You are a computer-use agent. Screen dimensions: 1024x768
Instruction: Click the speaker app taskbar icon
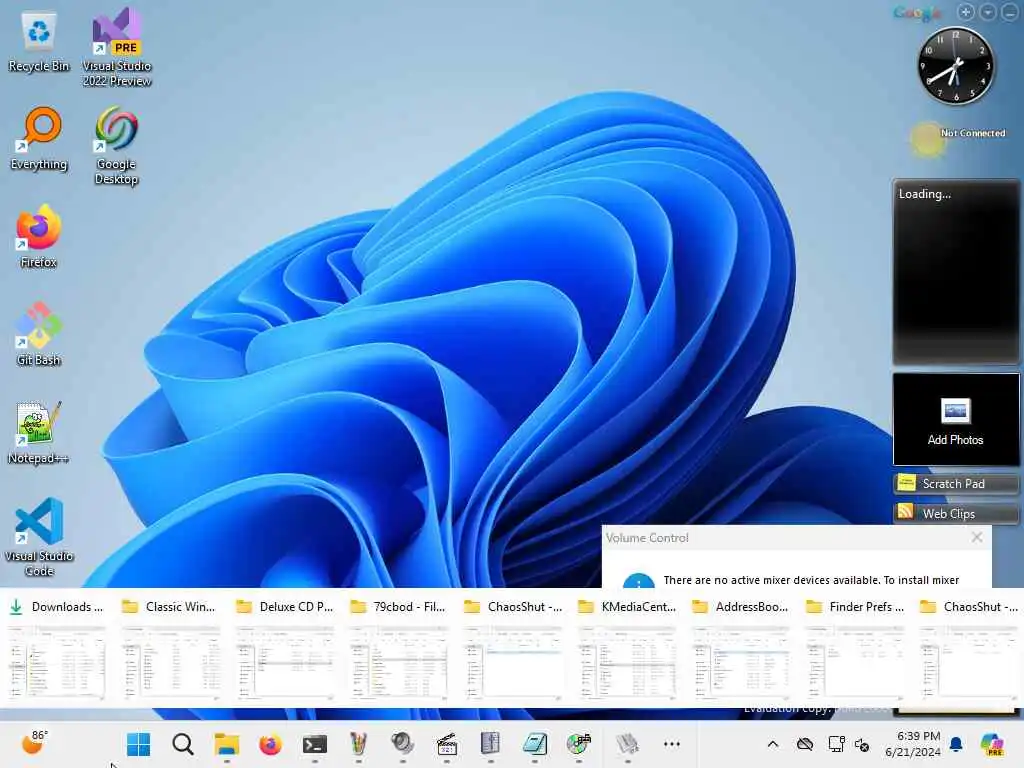tap(402, 744)
